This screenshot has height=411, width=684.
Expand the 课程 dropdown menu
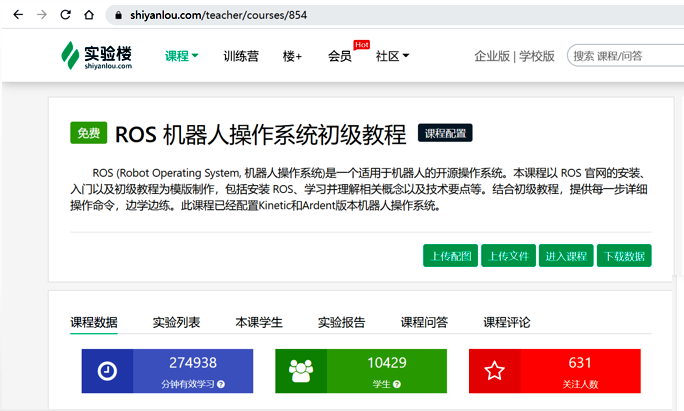[181, 56]
